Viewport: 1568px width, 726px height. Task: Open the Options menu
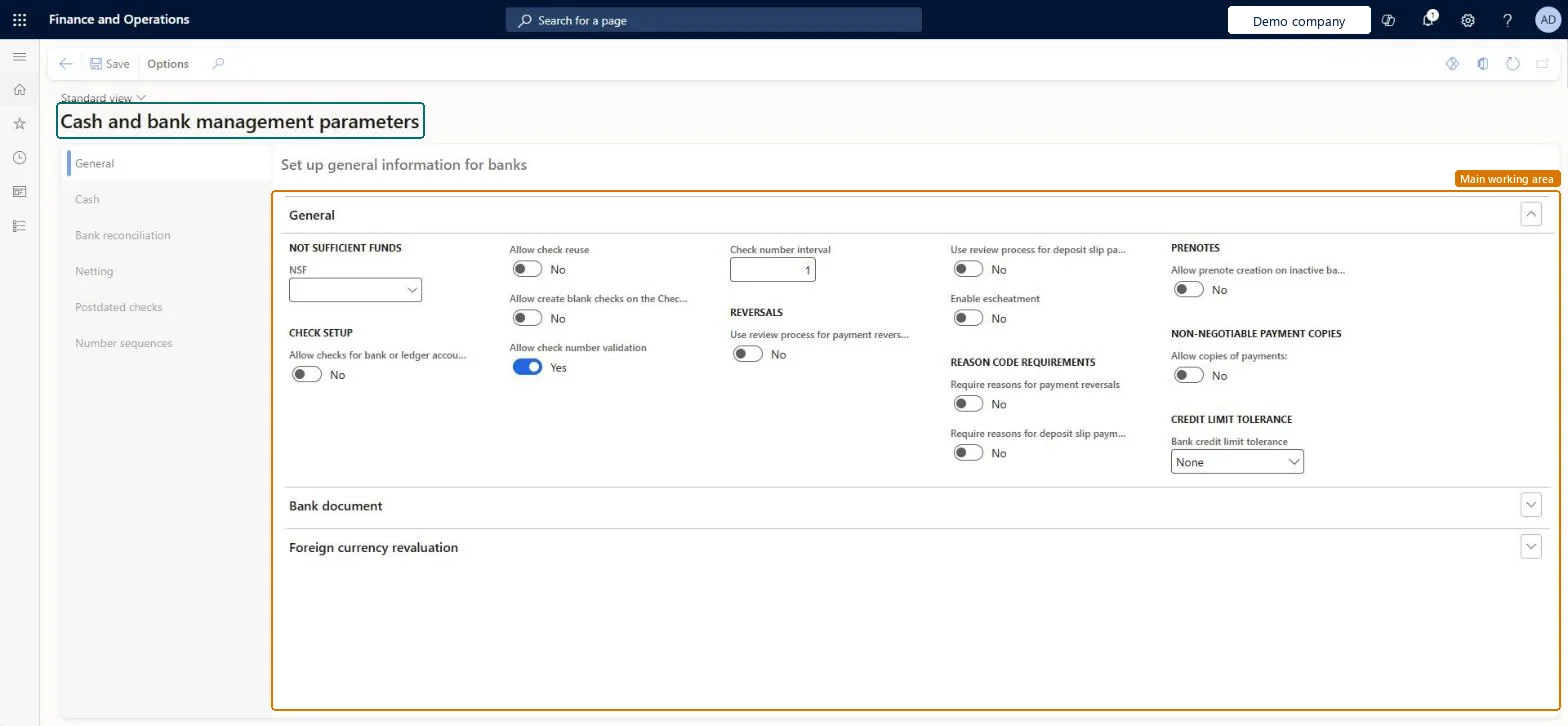pyautogui.click(x=168, y=64)
